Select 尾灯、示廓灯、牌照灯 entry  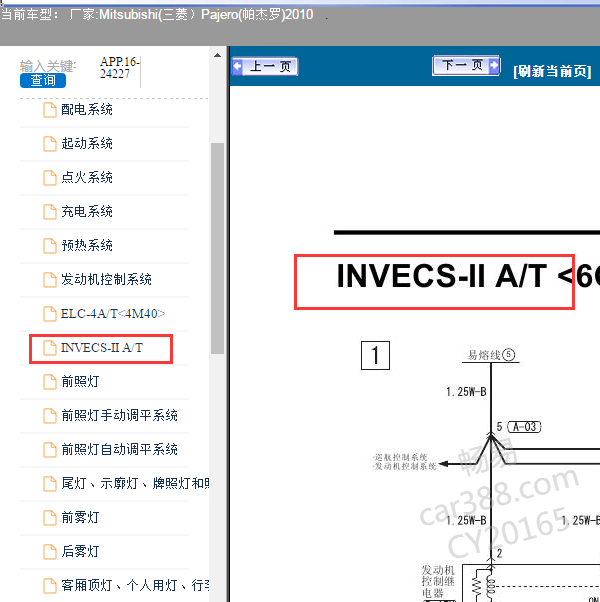[135, 483]
